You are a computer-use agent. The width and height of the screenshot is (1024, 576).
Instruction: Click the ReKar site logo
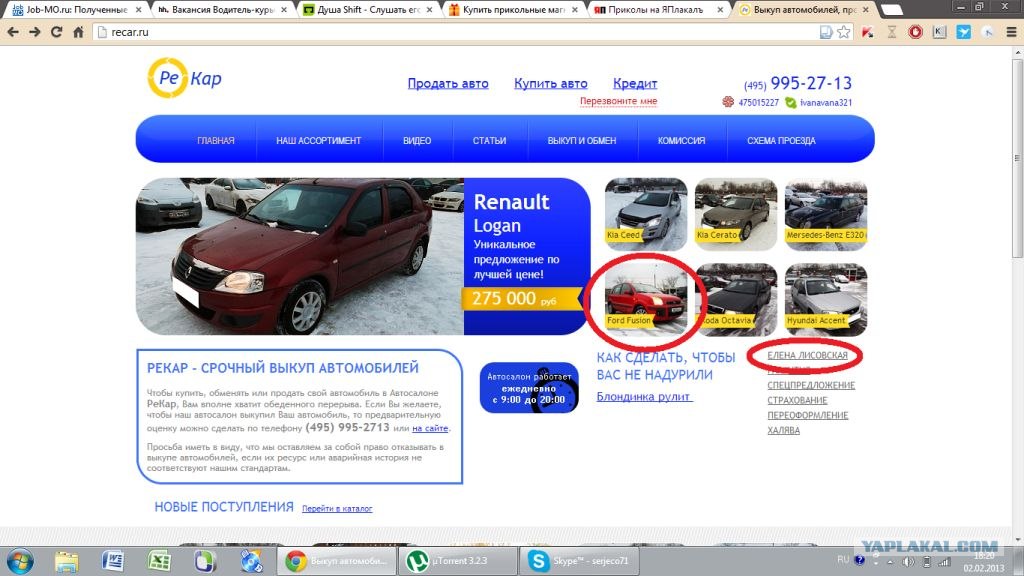(x=185, y=78)
